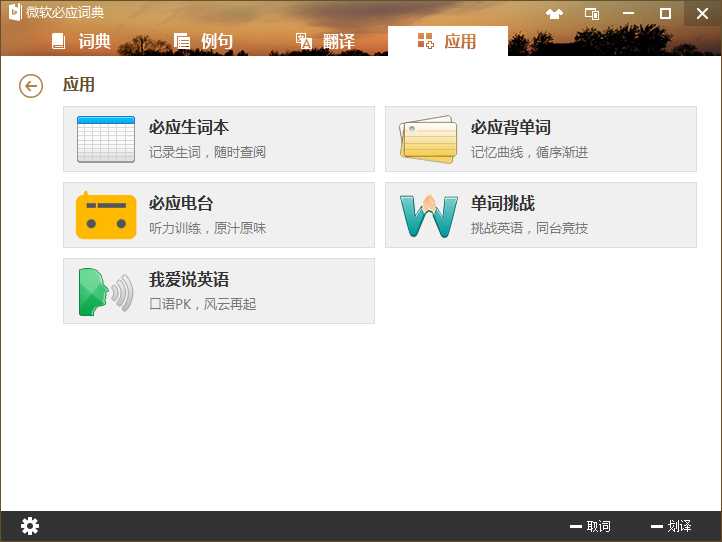This screenshot has height=542, width=722.
Task: Click the 记录生词，随时查阅 description
Action: coord(207,152)
